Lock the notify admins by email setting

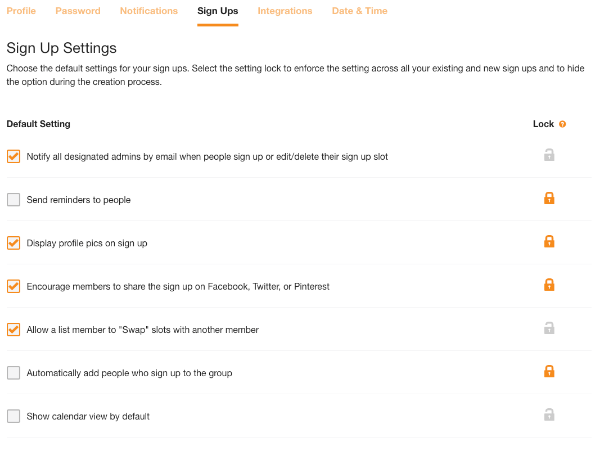coord(549,155)
